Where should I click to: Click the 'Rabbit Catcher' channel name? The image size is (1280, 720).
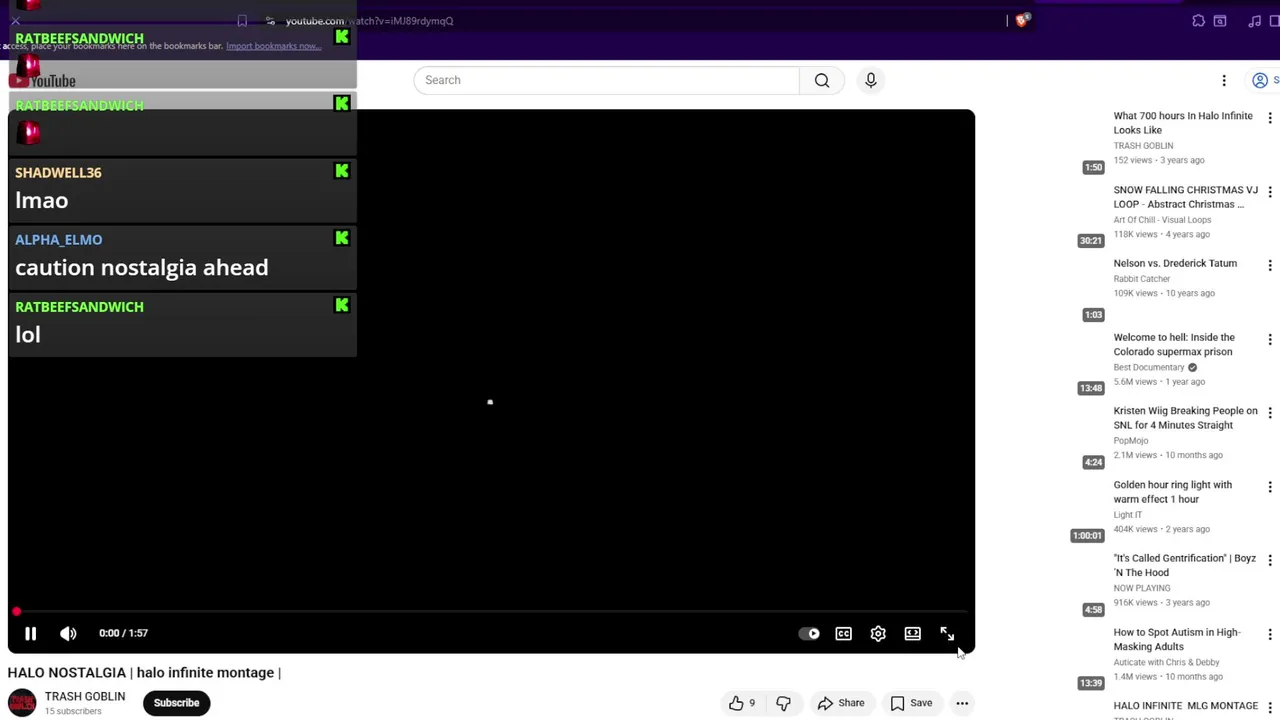coord(1142,279)
